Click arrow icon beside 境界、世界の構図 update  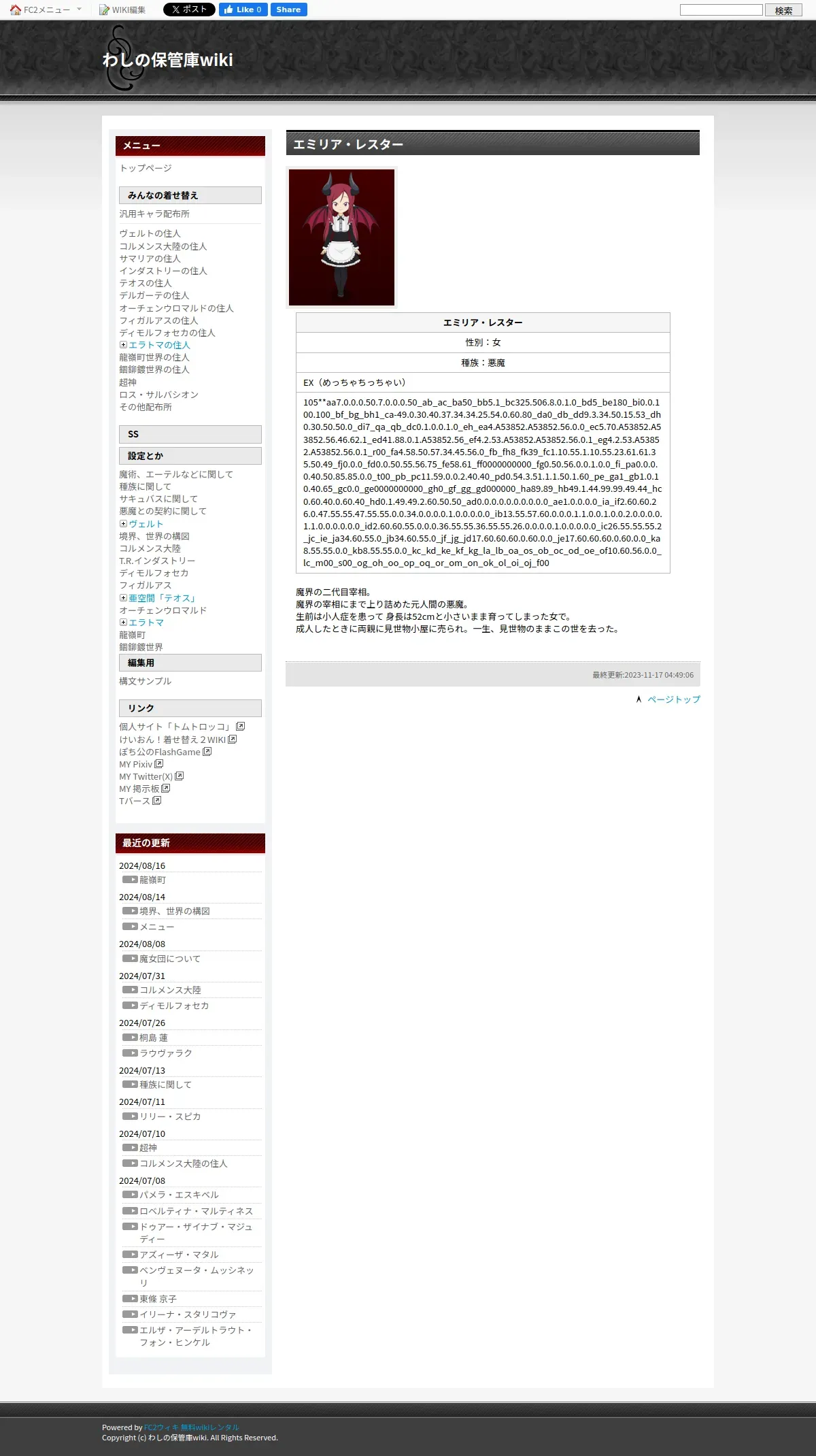pyautogui.click(x=130, y=911)
